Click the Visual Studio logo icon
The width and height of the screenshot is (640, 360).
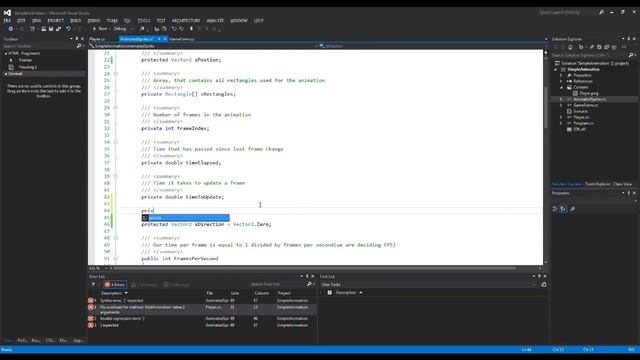[7, 13]
